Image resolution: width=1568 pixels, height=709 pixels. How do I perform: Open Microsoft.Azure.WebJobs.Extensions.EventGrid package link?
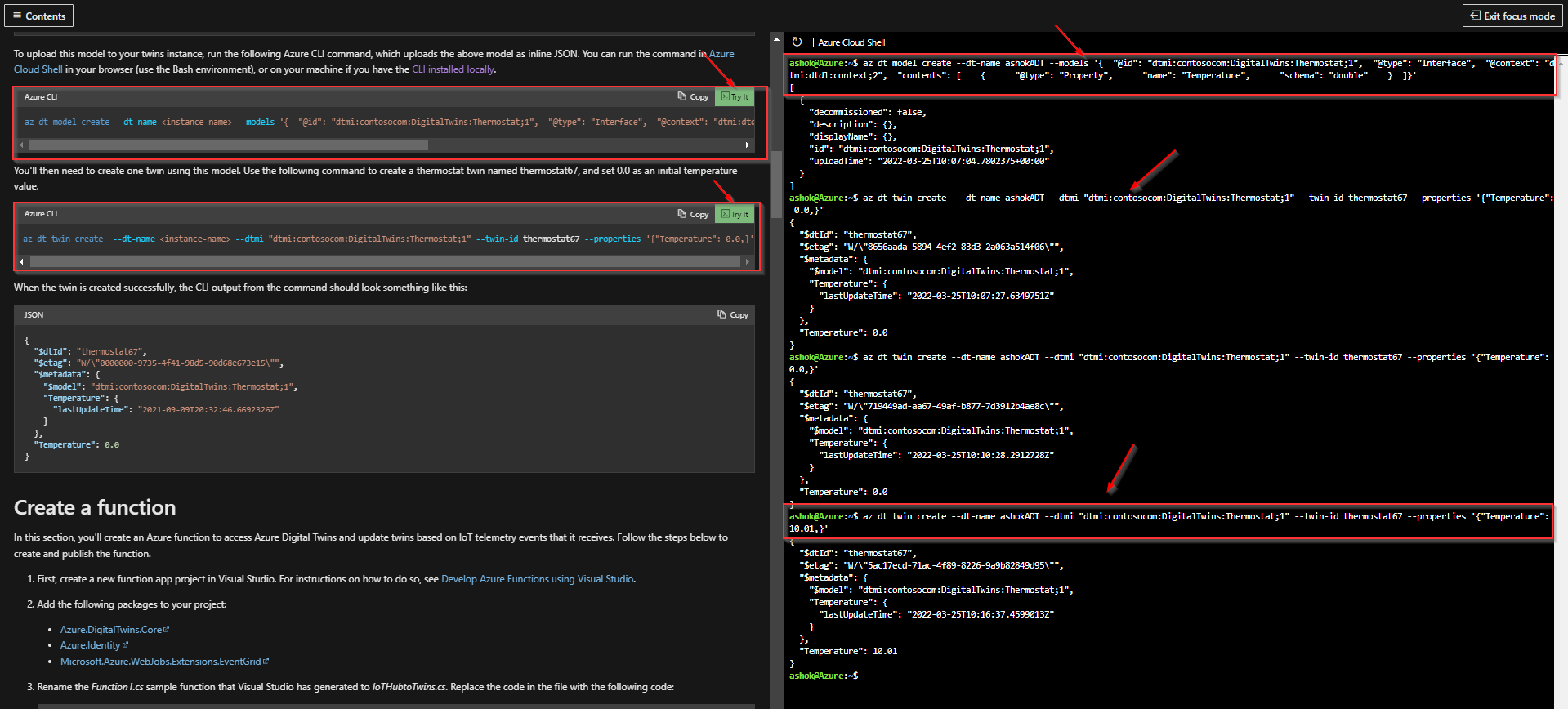tap(164, 662)
